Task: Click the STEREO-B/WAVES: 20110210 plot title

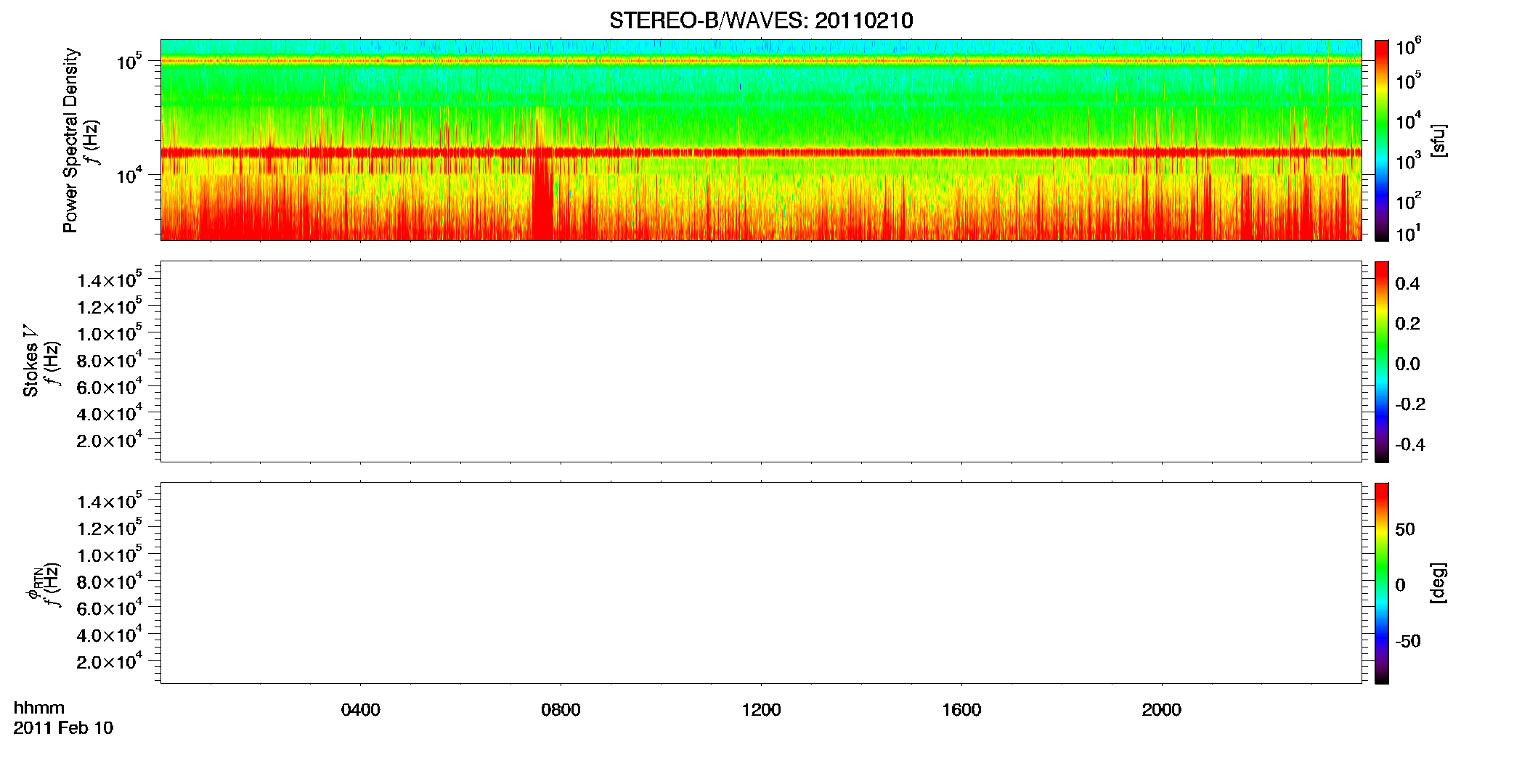Action: coord(761,20)
